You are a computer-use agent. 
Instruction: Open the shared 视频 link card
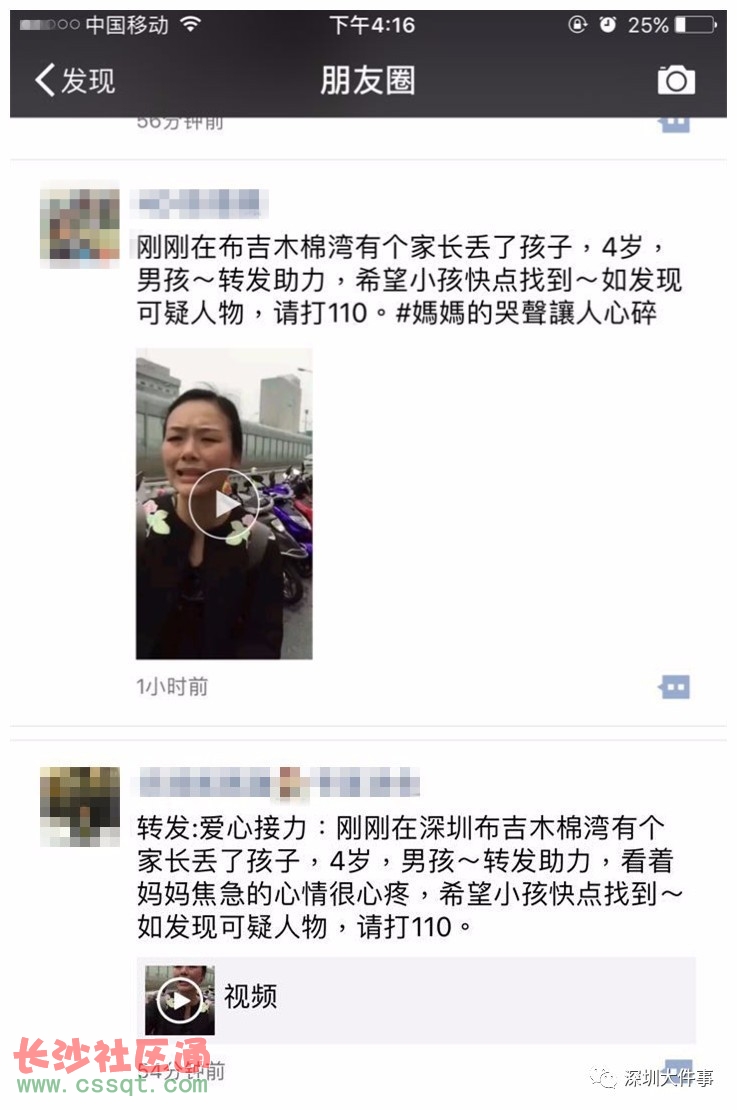coord(416,1000)
